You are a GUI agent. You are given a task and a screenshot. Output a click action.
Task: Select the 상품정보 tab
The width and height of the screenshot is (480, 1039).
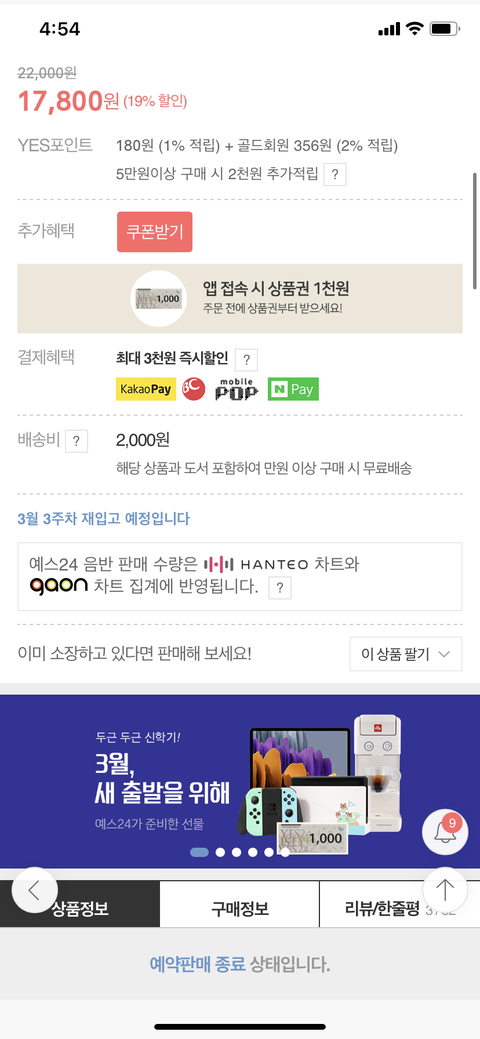coord(80,908)
